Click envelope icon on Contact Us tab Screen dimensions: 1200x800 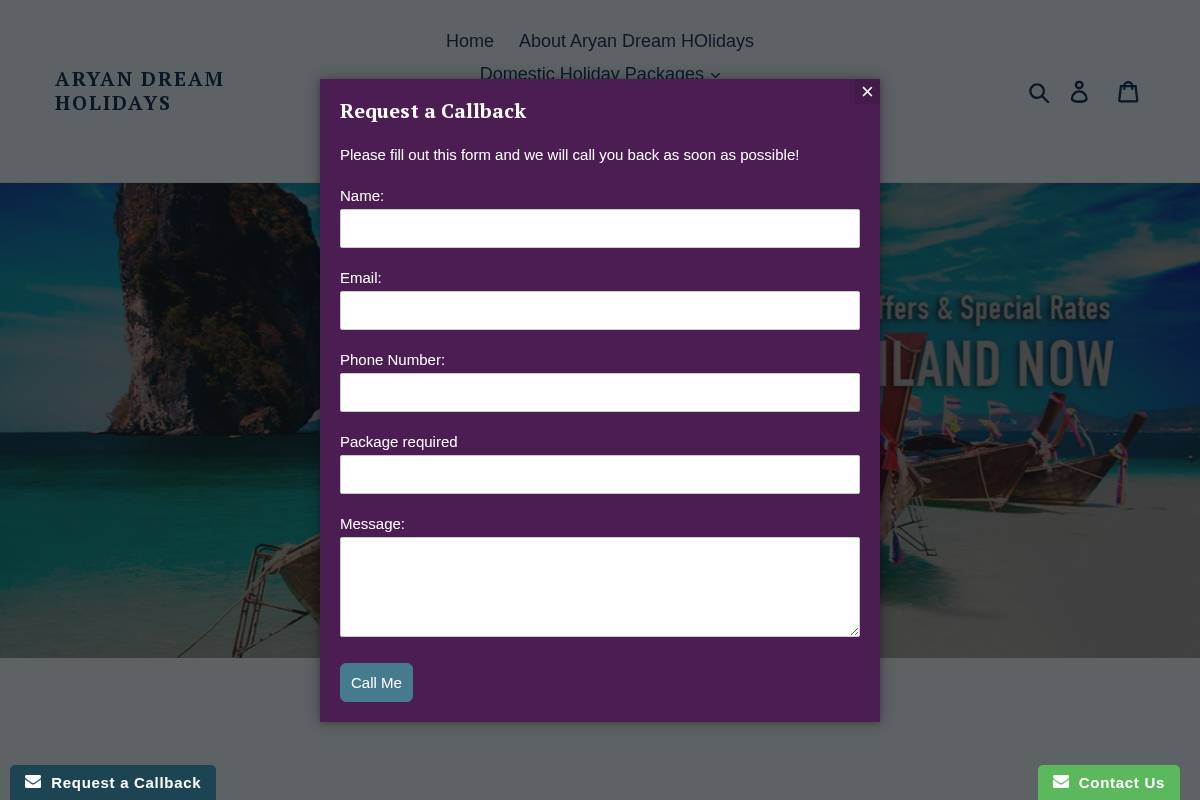click(1061, 782)
